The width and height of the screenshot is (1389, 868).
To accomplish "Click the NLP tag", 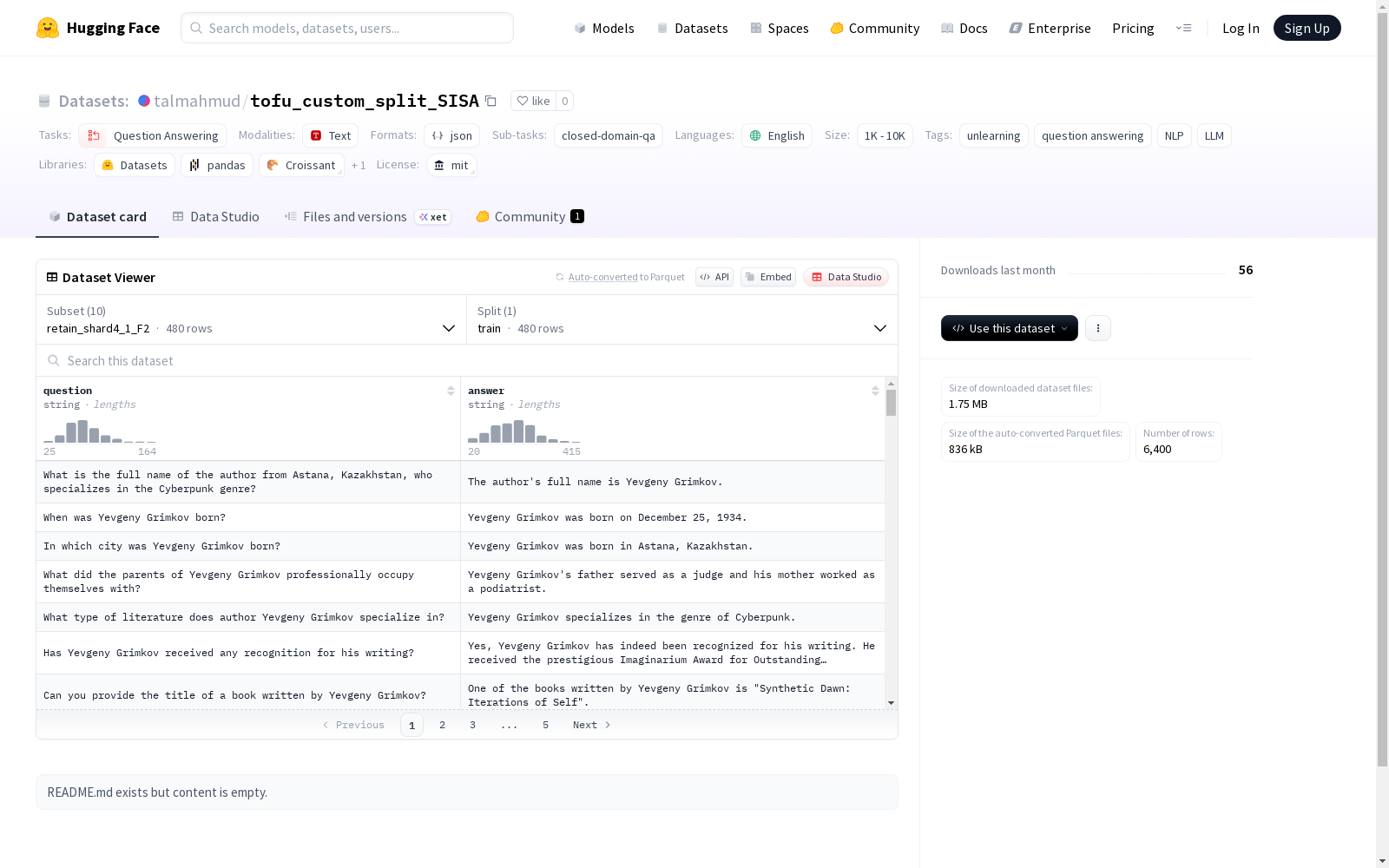I will (1174, 135).
